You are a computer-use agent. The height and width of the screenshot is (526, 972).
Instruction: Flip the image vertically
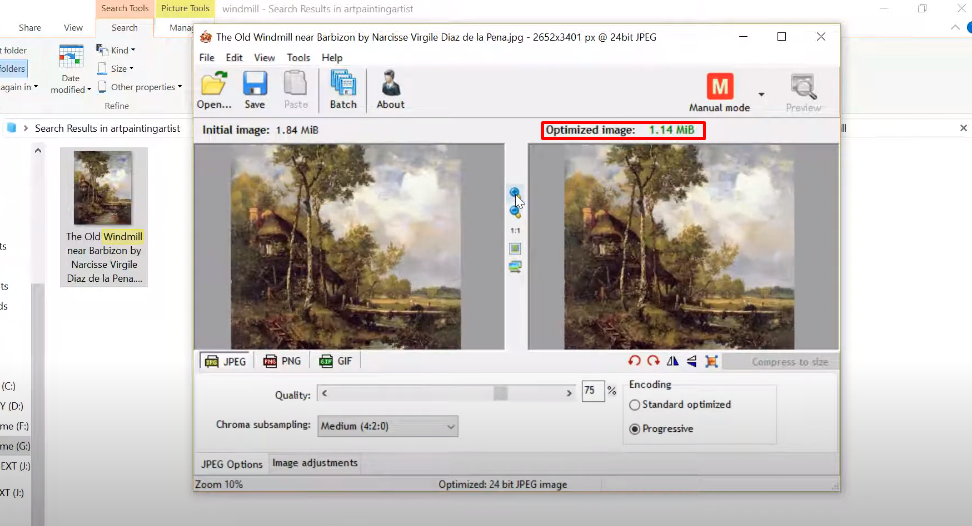[x=692, y=361]
